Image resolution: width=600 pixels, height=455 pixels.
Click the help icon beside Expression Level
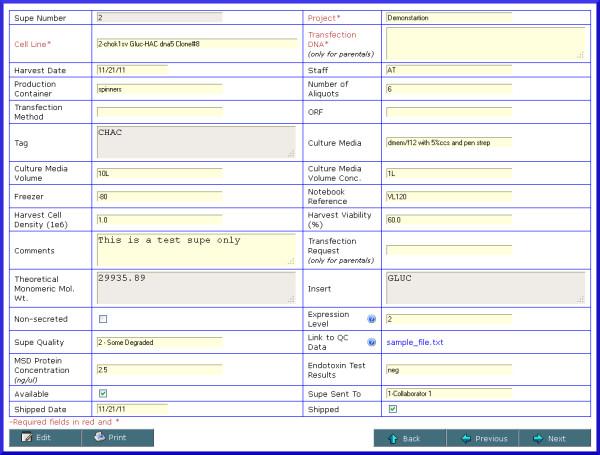click(371, 319)
